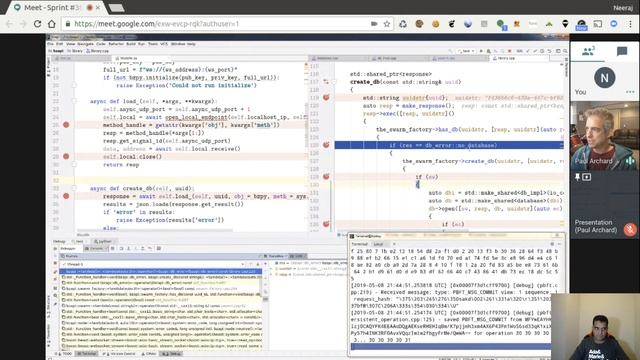The width and height of the screenshot is (640, 360).
Task: Open the IDE Refactor menu
Action: point(116,44)
